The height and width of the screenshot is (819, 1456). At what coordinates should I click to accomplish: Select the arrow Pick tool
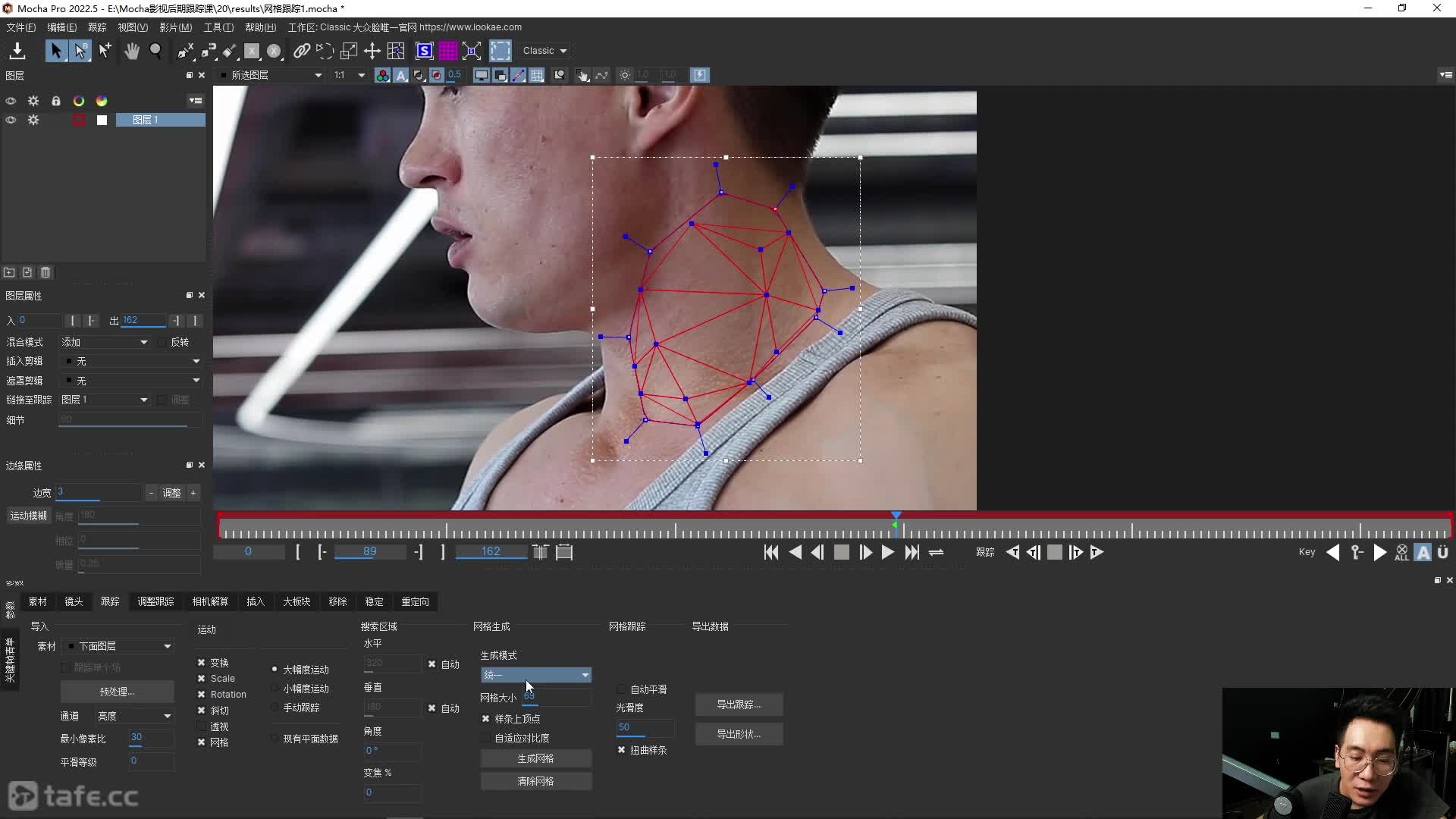tap(56, 51)
